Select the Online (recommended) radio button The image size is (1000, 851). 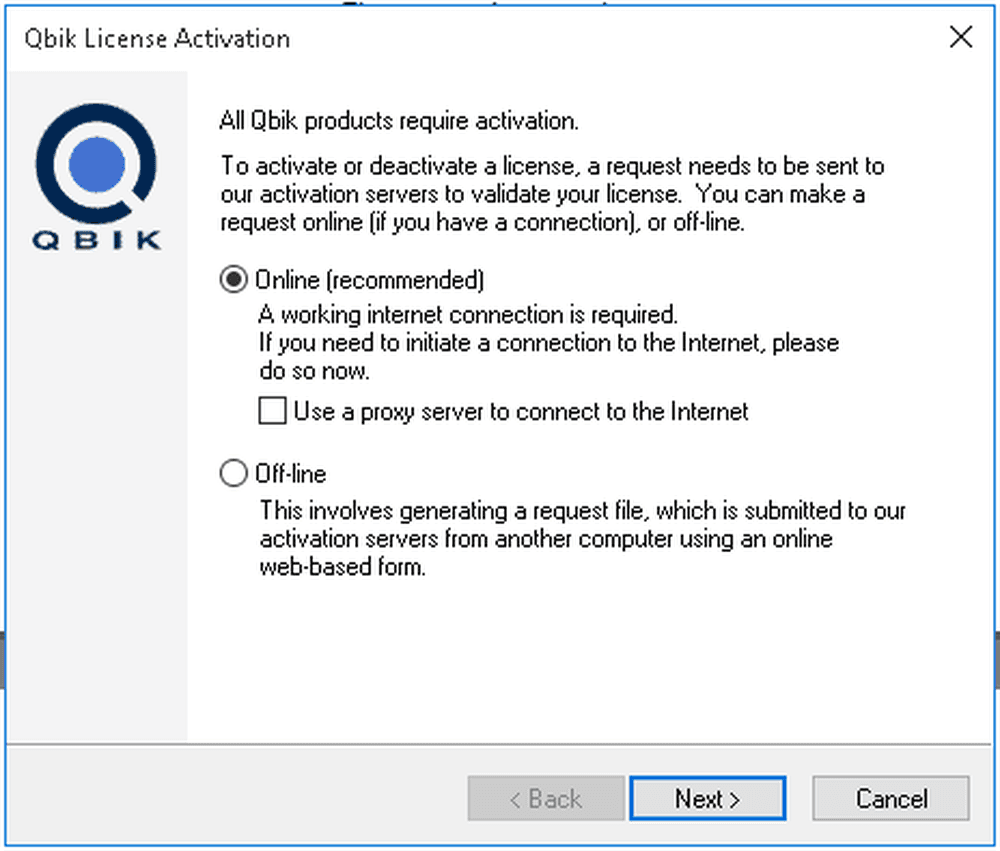point(233,279)
